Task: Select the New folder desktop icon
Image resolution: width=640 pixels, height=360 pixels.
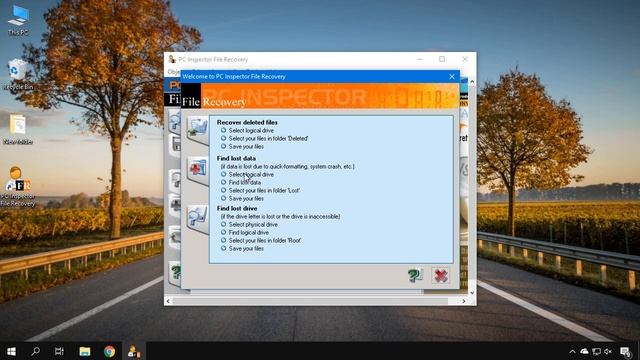Action: (18, 129)
